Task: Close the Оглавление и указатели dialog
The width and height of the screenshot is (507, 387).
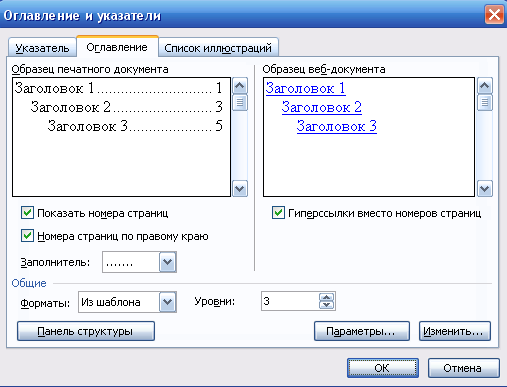Action: (x=494, y=15)
